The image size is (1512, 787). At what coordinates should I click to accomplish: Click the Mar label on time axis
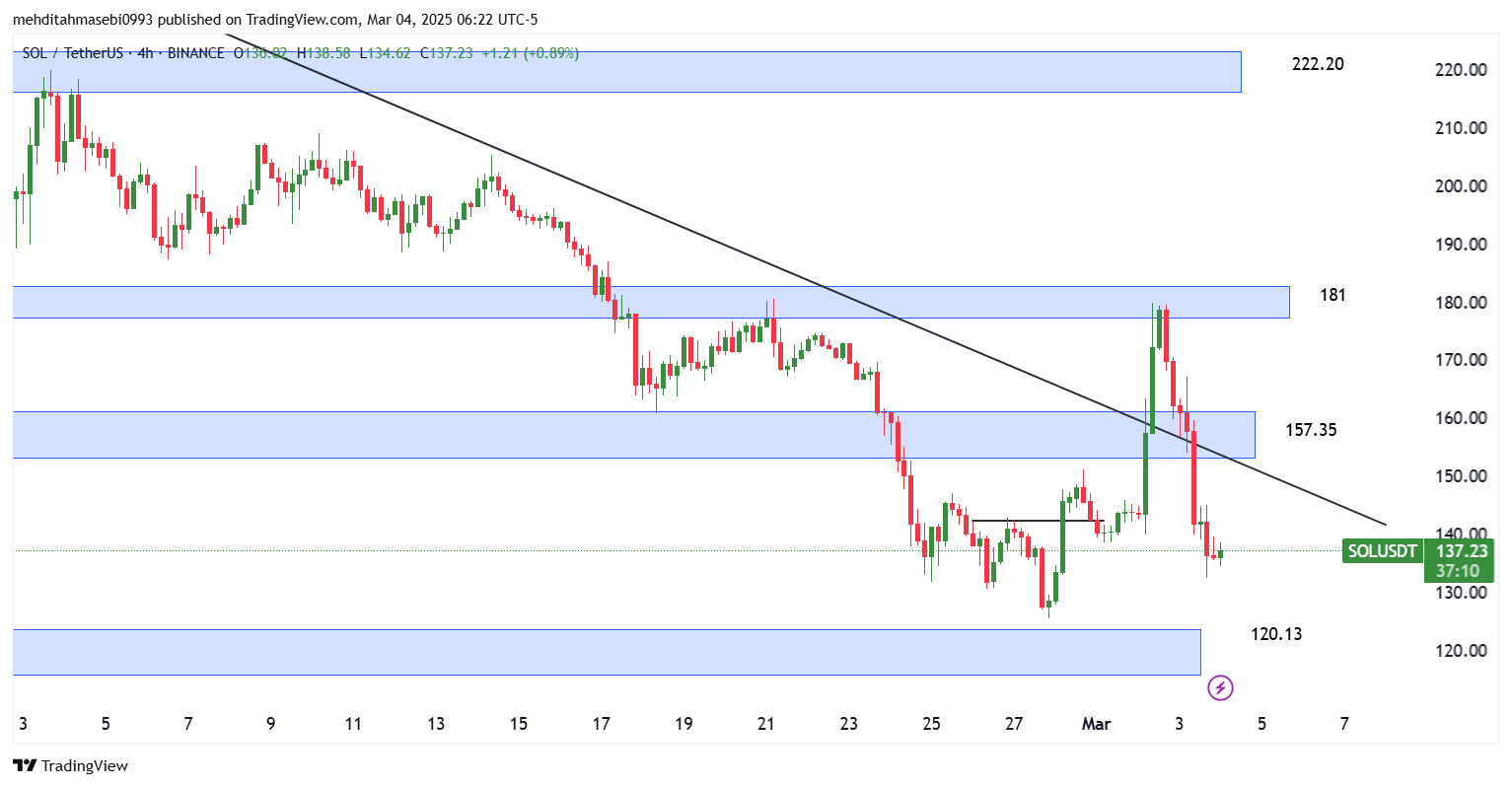(x=1097, y=724)
